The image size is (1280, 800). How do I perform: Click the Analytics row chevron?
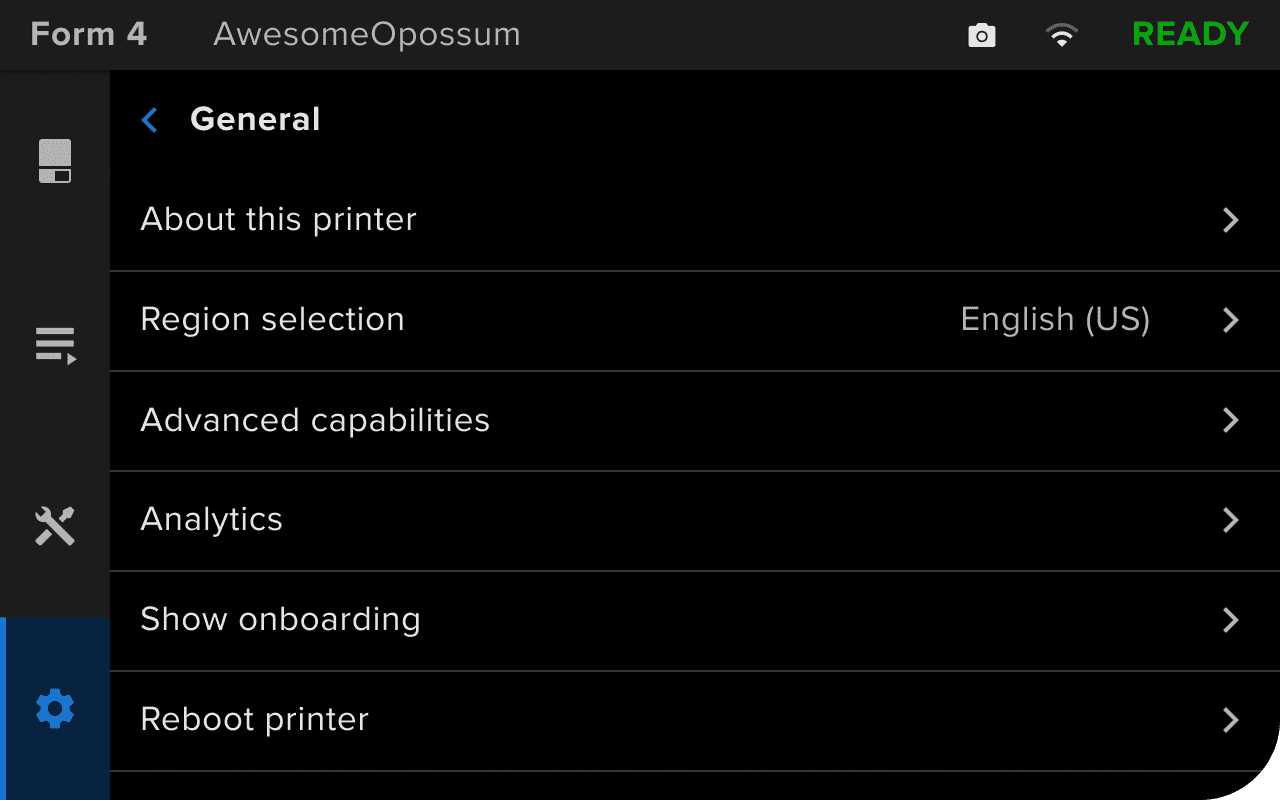[x=1231, y=520]
